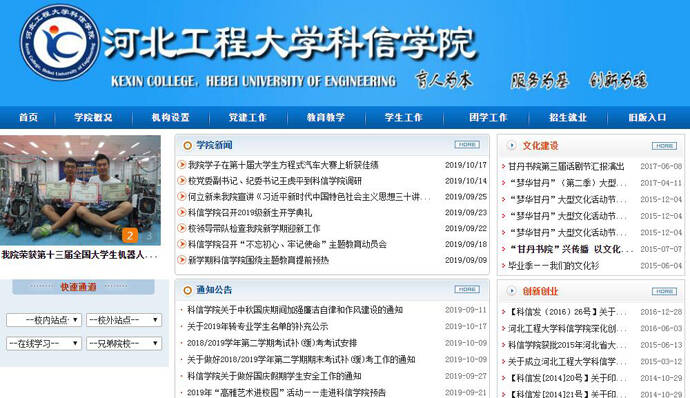Screen dimensions: 690x398
Task: Select slide number 2 on the photo carousel
Action: 130,236
